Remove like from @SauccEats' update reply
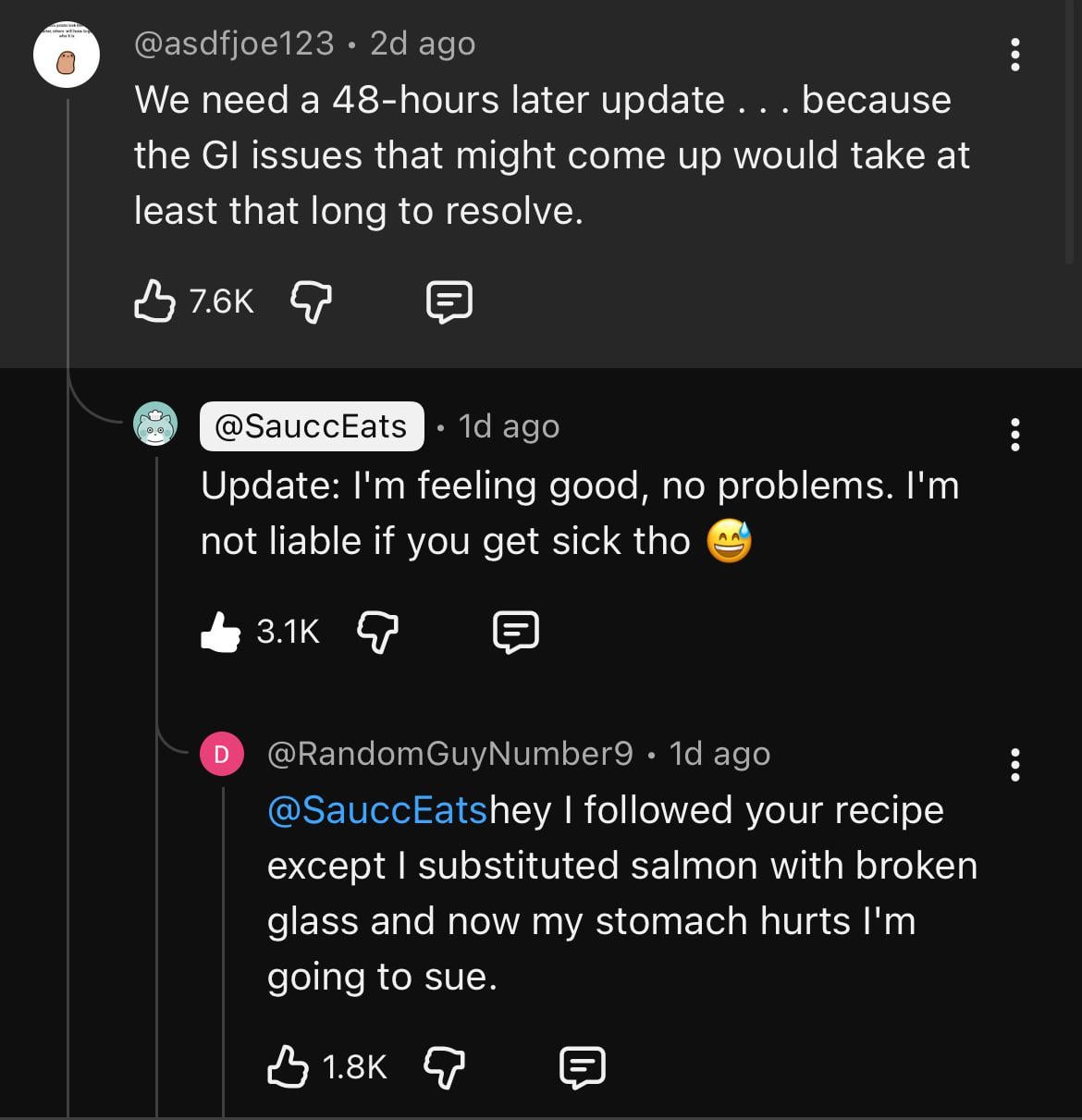This screenshot has height=1120, width=1082. tap(221, 632)
